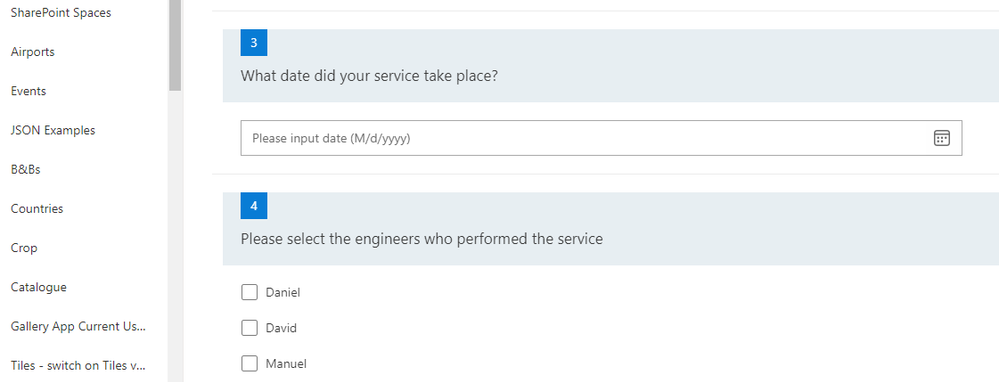999x382 pixels.
Task: Open Crop navigation item
Action: (24, 248)
